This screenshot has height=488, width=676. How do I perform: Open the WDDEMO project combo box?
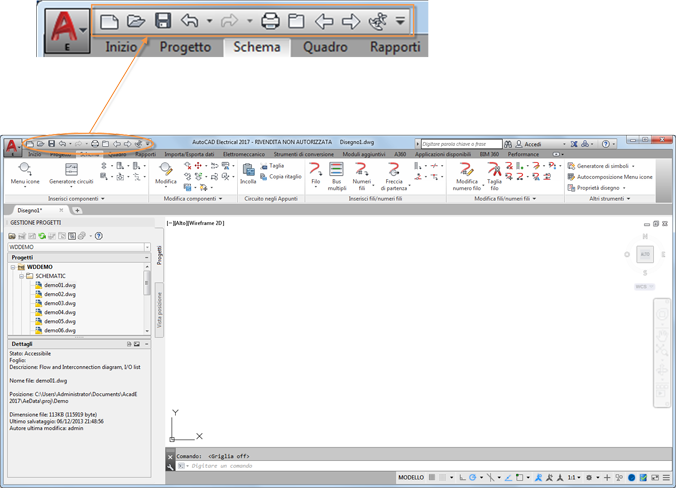click(79, 247)
